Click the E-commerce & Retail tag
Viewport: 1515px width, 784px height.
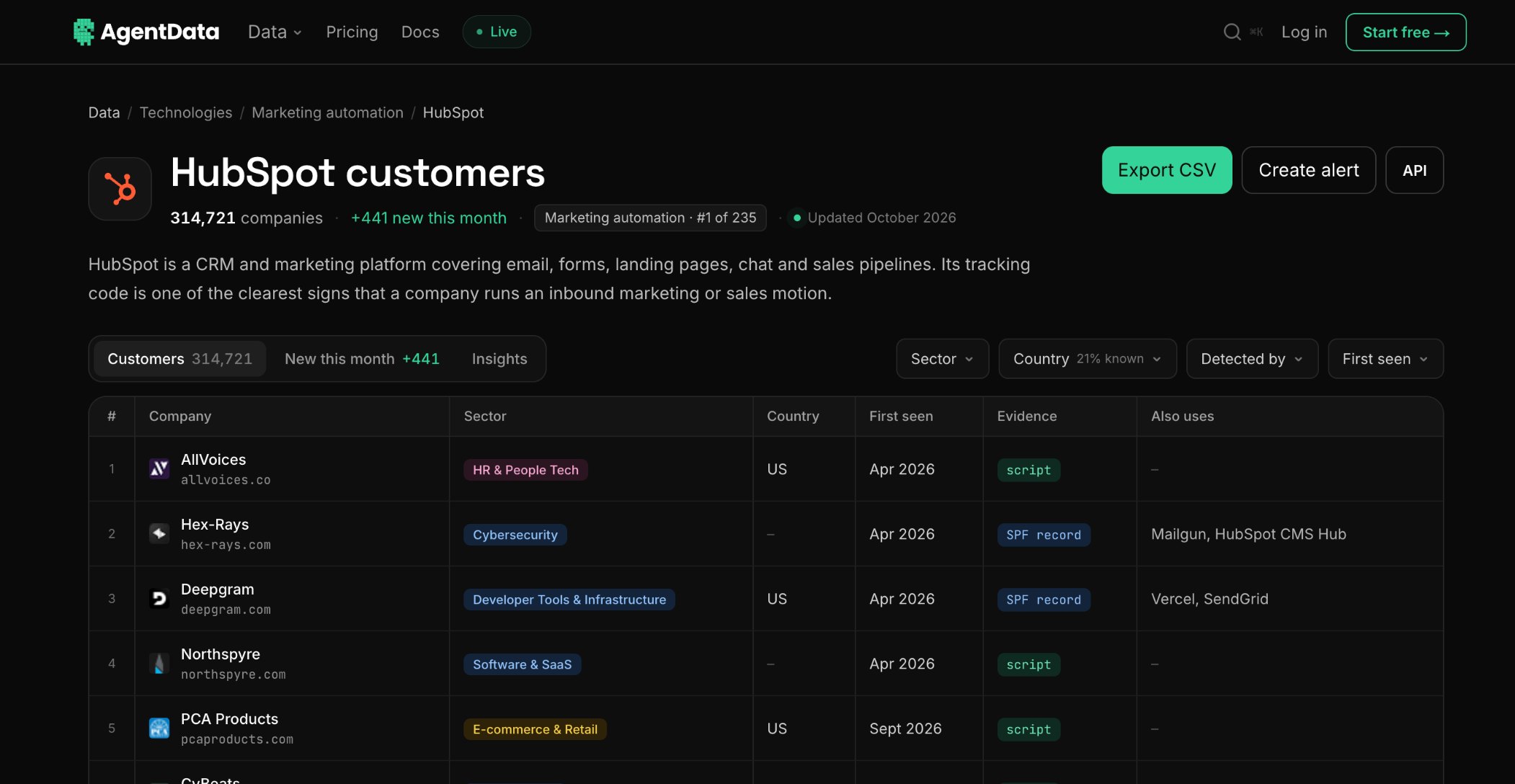[x=535, y=729]
